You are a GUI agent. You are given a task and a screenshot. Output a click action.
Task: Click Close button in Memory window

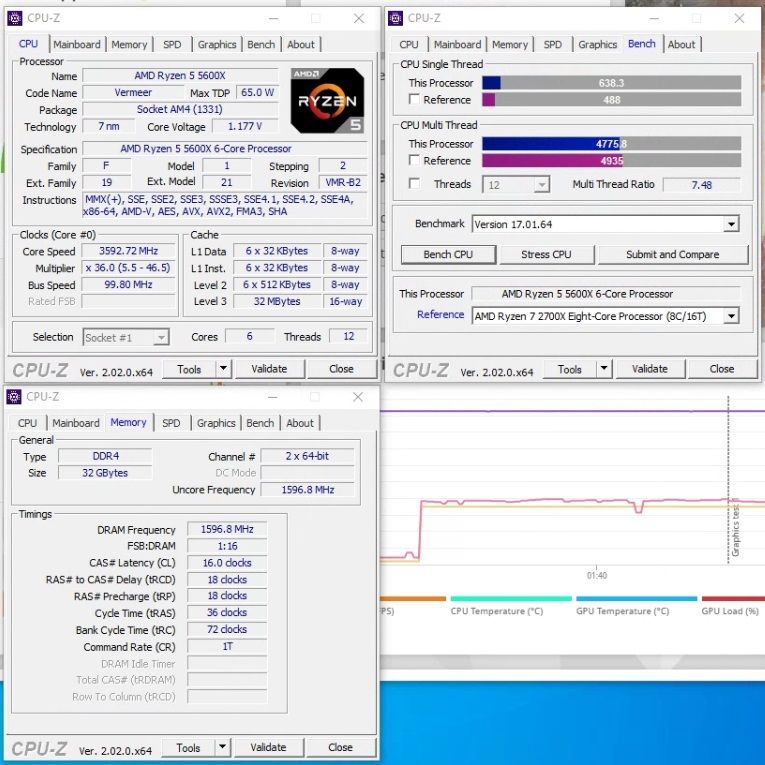click(x=341, y=748)
